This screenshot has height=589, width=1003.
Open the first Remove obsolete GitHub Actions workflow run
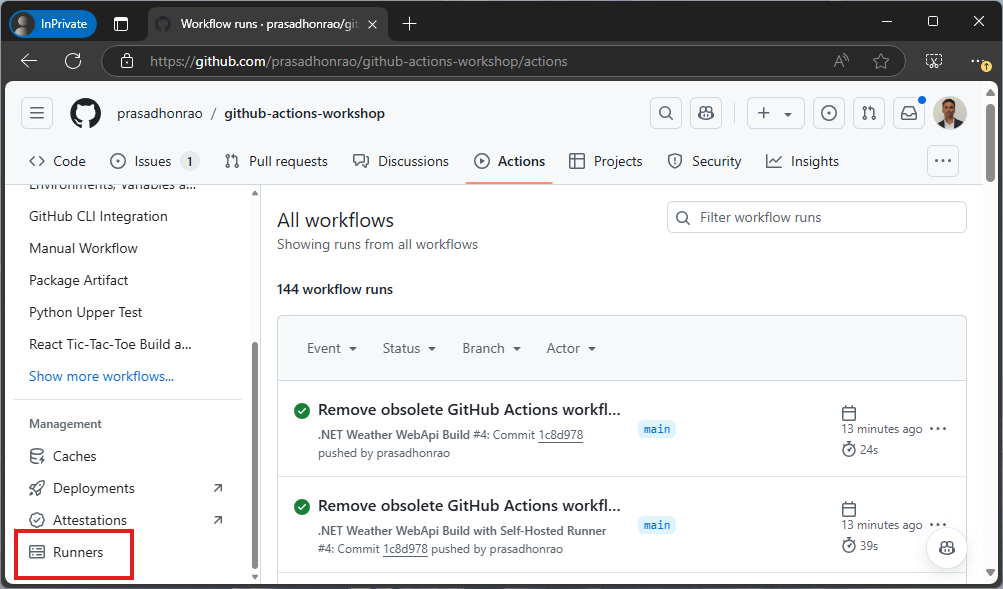470,410
